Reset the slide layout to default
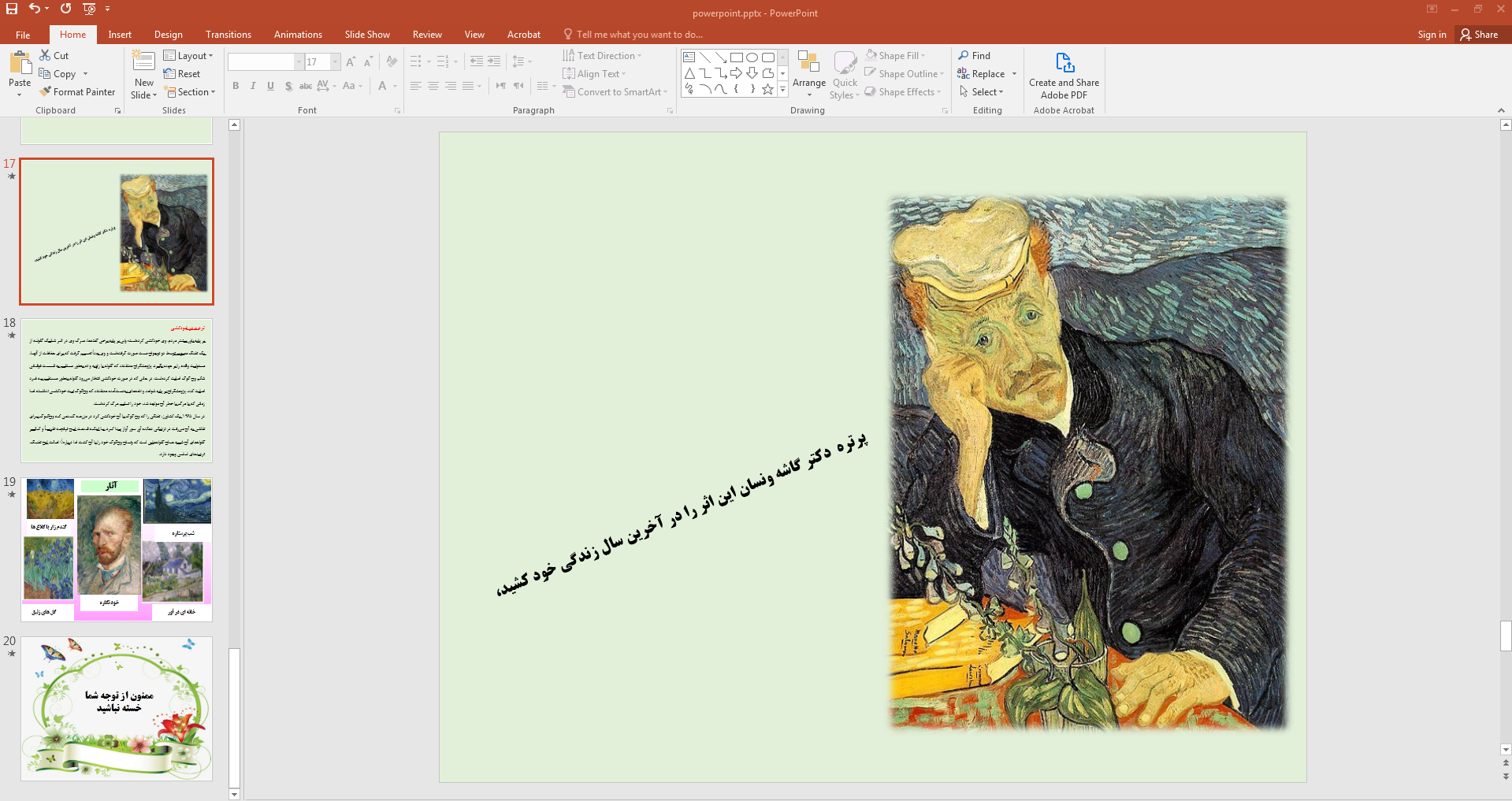Screen dimensions: 1512x801 tap(182, 74)
